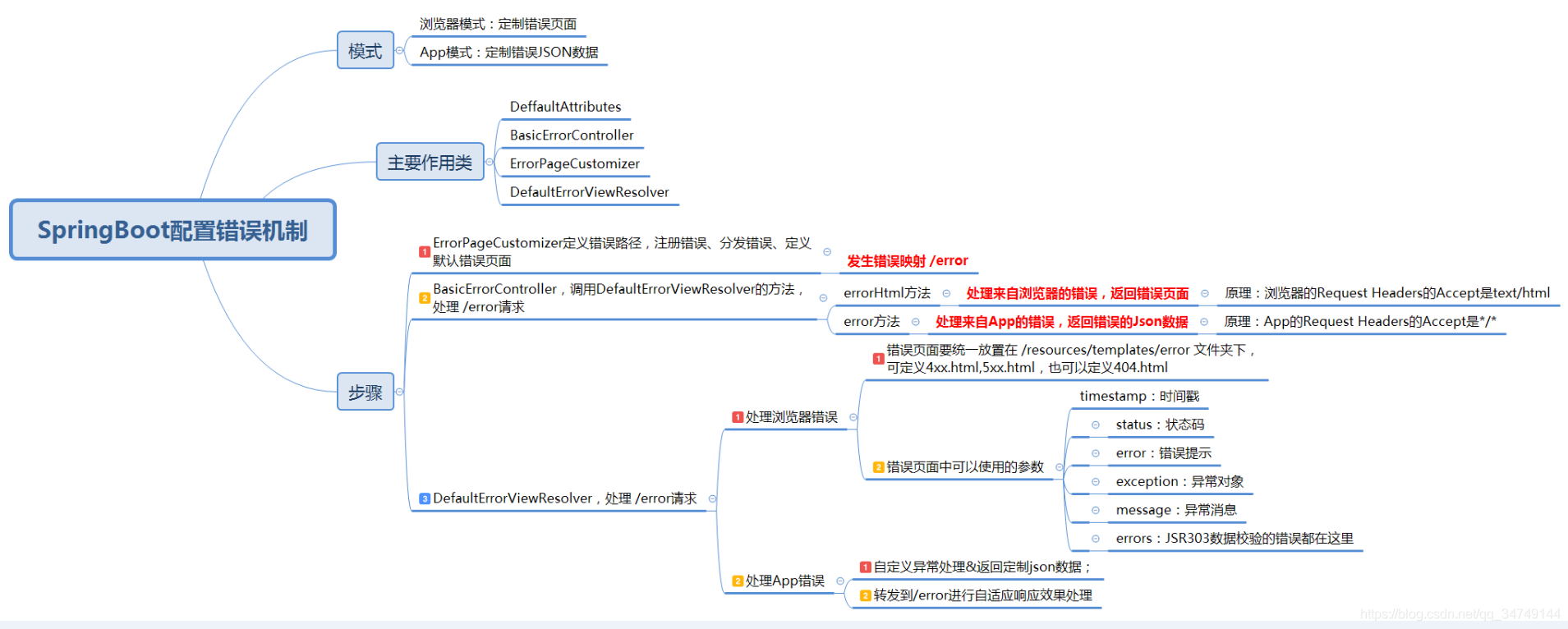This screenshot has width=1568, height=629.
Task: Select the error：错误提示 node
Action: coord(1163,453)
